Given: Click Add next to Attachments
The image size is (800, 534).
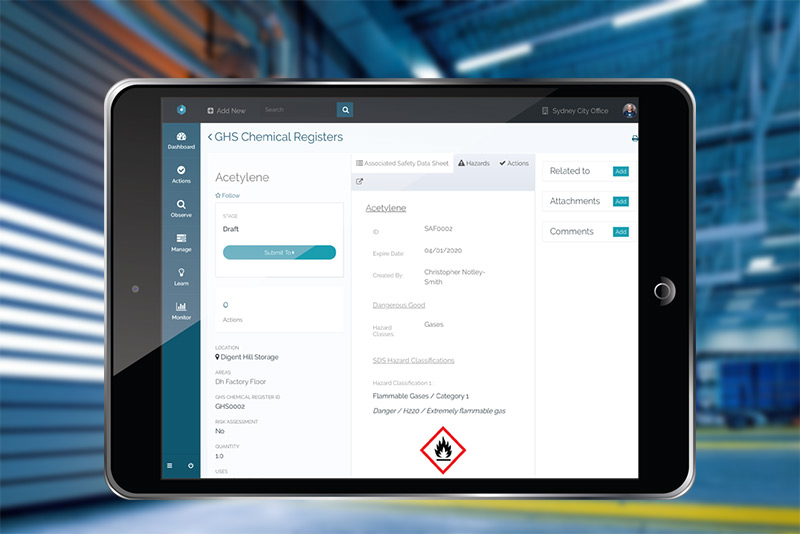Looking at the screenshot, I should [620, 202].
